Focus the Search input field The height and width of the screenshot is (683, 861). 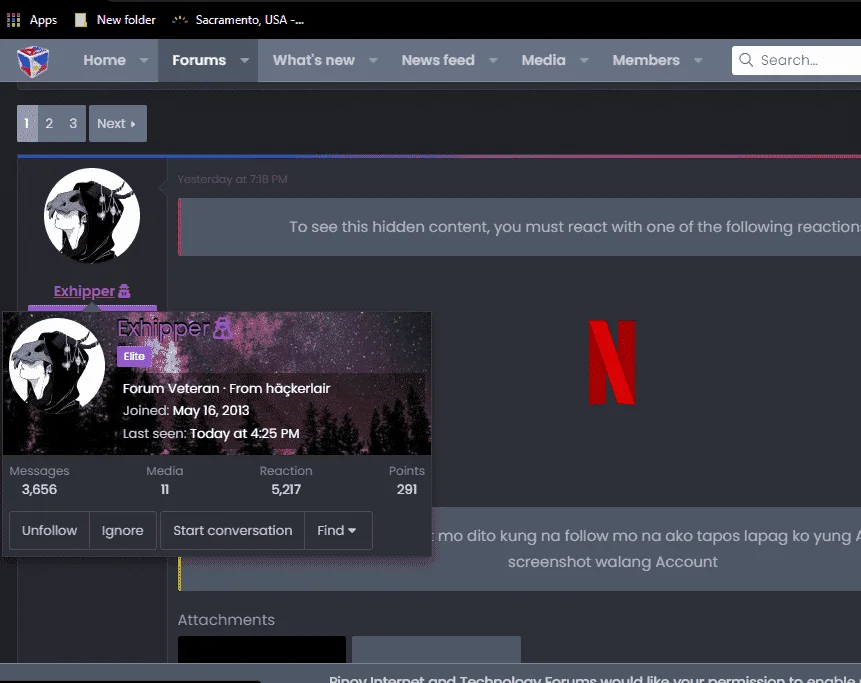click(796, 60)
